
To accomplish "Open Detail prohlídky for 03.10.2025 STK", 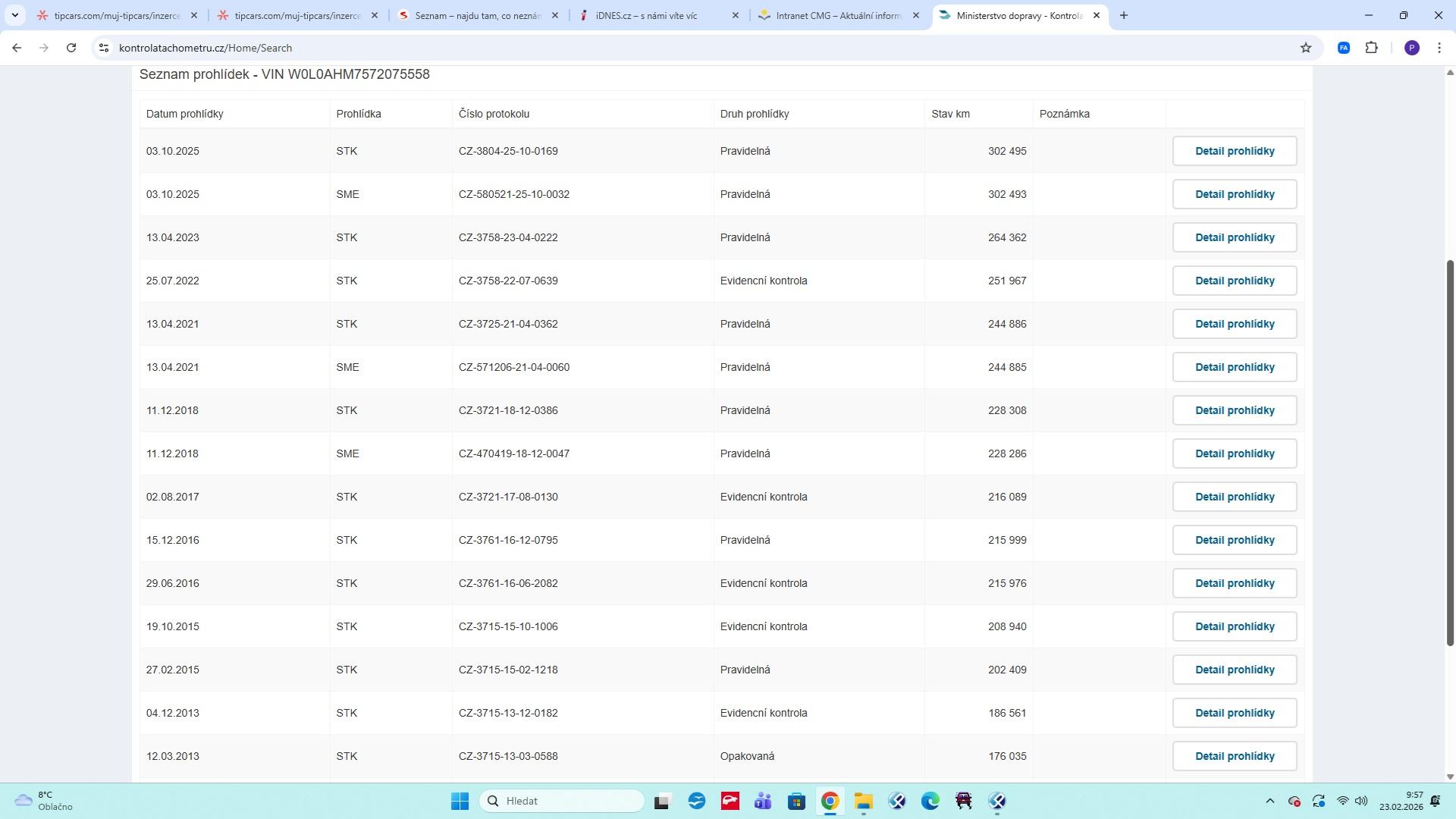I will pyautogui.click(x=1234, y=151).
